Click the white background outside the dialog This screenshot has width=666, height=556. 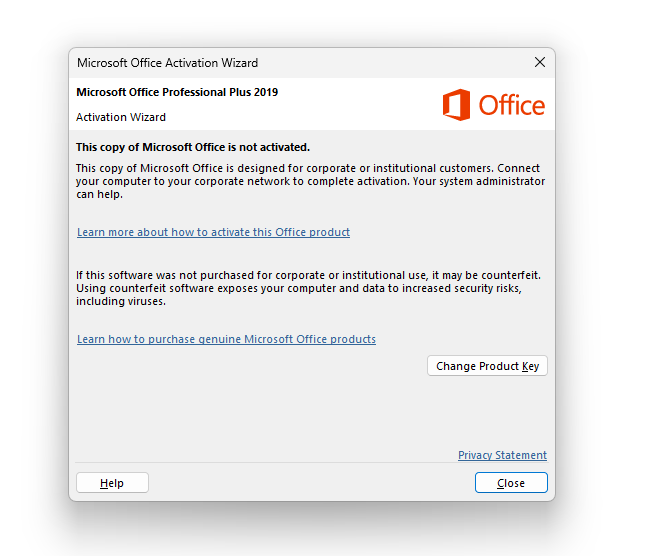pos(610,300)
